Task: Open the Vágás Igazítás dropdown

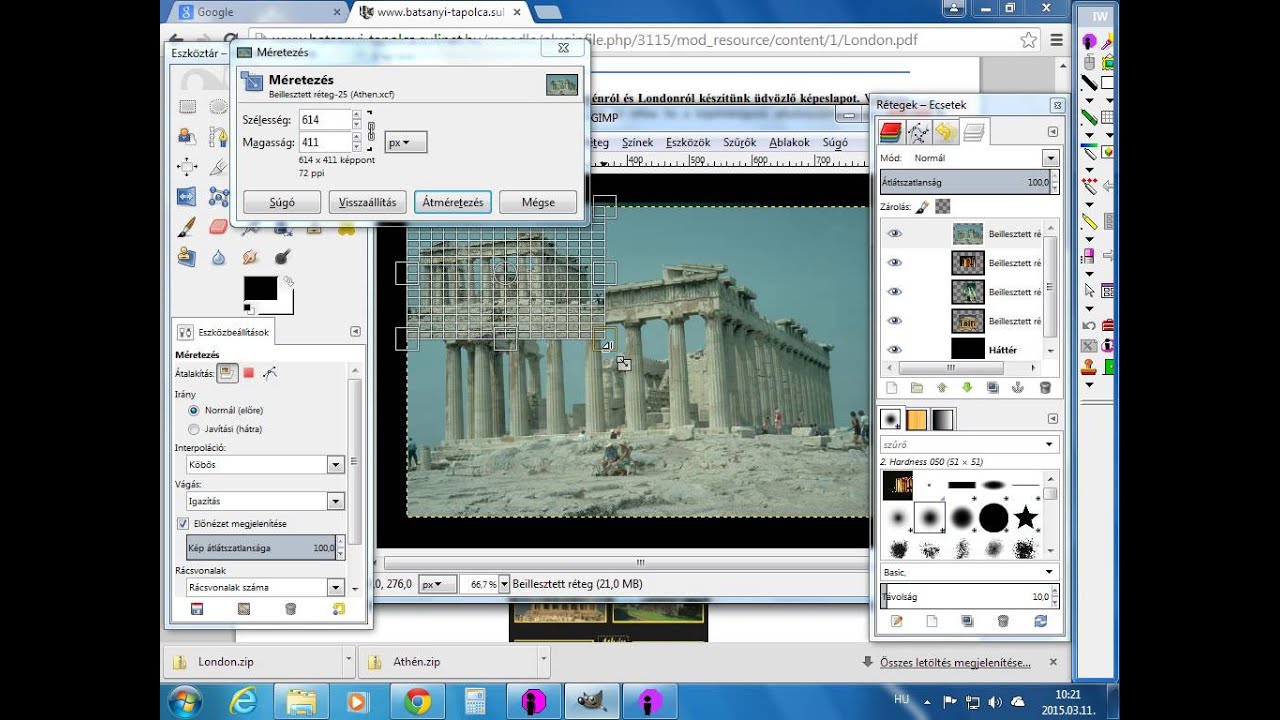Action: pos(336,501)
